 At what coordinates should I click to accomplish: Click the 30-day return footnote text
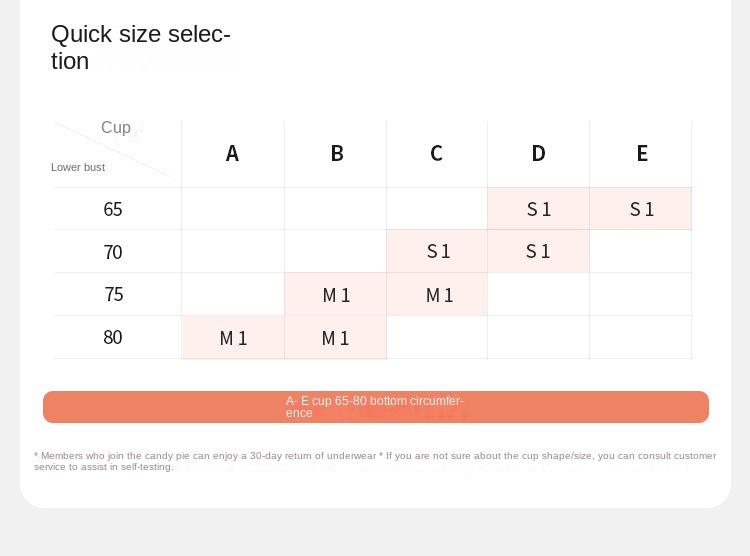coord(375,461)
